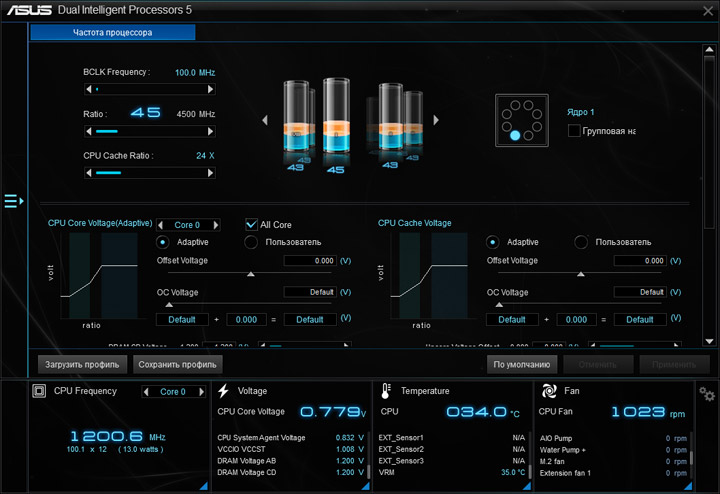Click the 100.0 MHz BCLK value
Image resolution: width=720 pixels, height=494 pixels.
pos(195,73)
